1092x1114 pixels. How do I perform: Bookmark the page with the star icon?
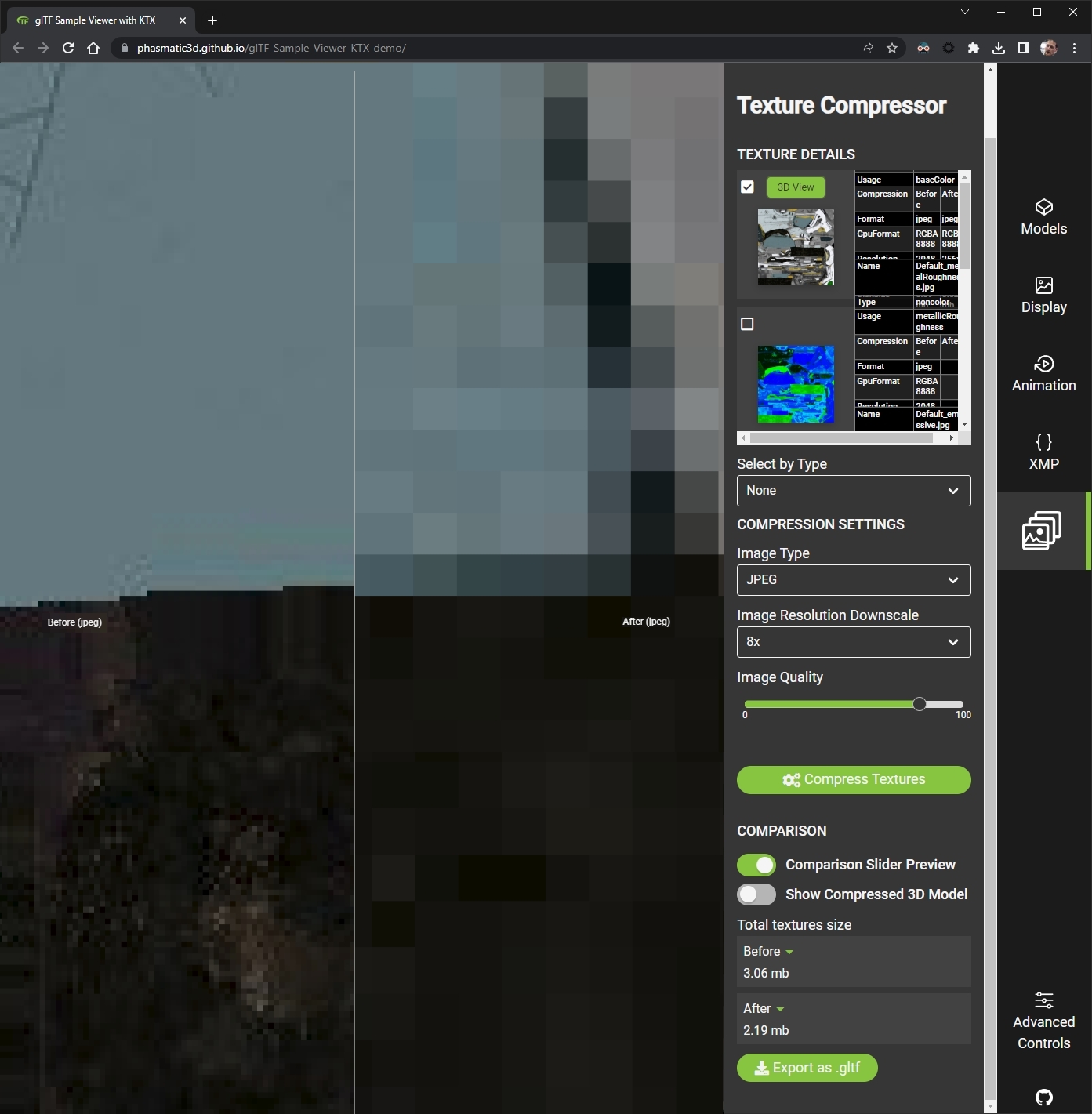(x=891, y=48)
